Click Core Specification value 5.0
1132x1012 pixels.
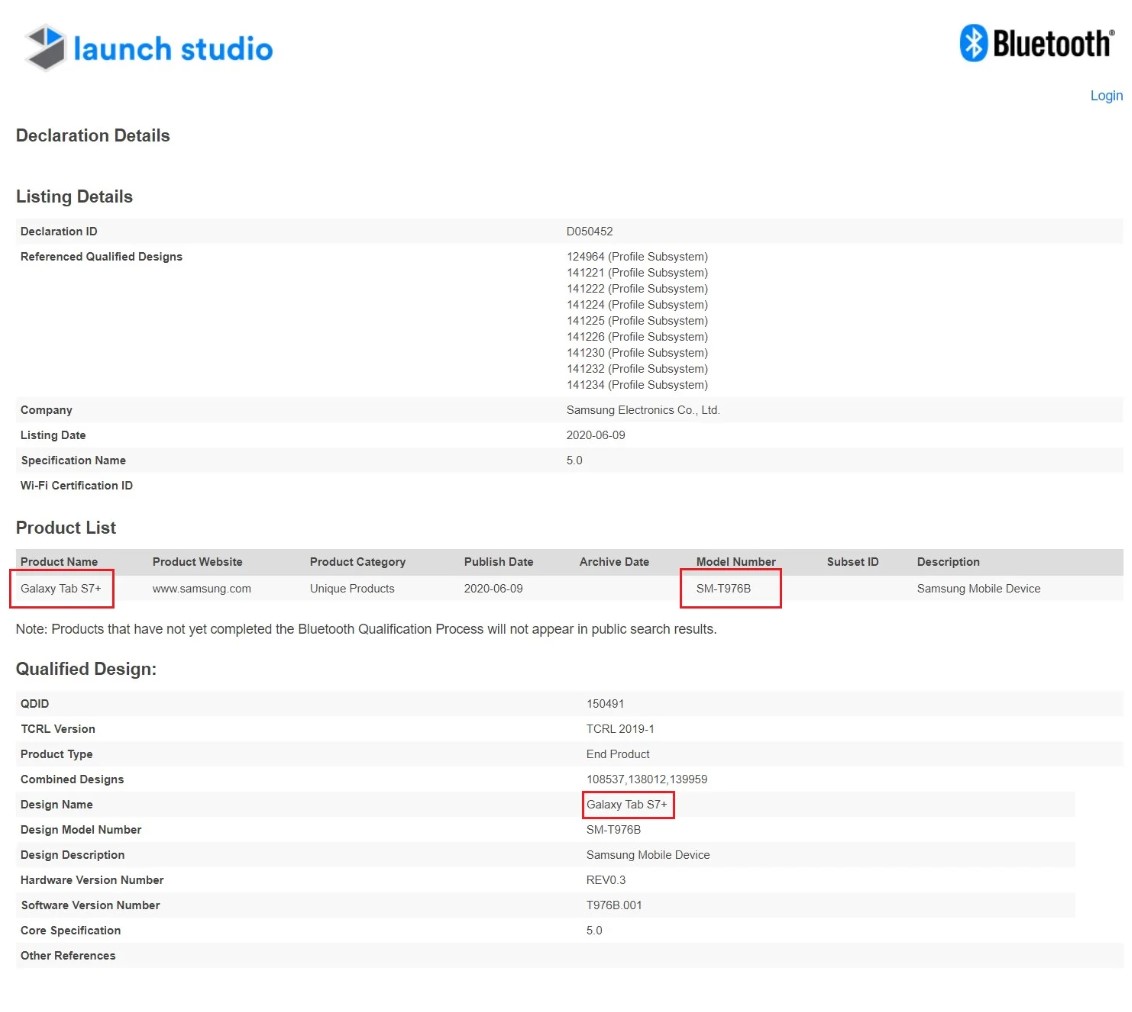pos(594,930)
